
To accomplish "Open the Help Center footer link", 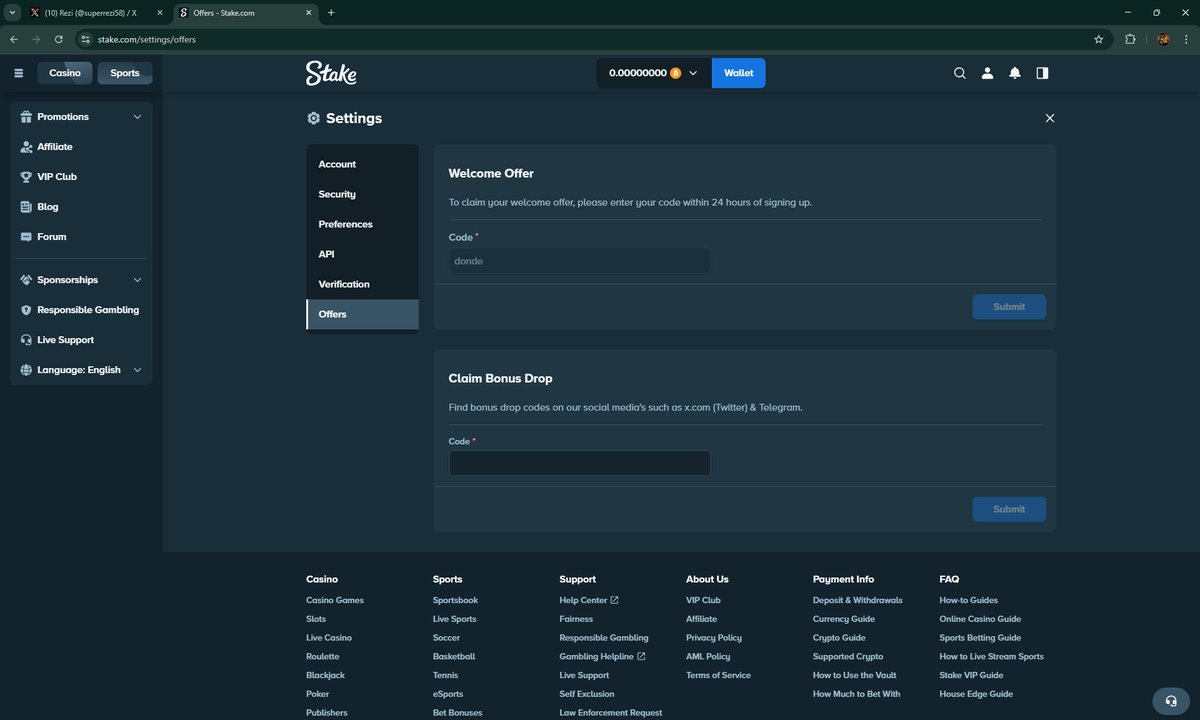I will pos(589,600).
